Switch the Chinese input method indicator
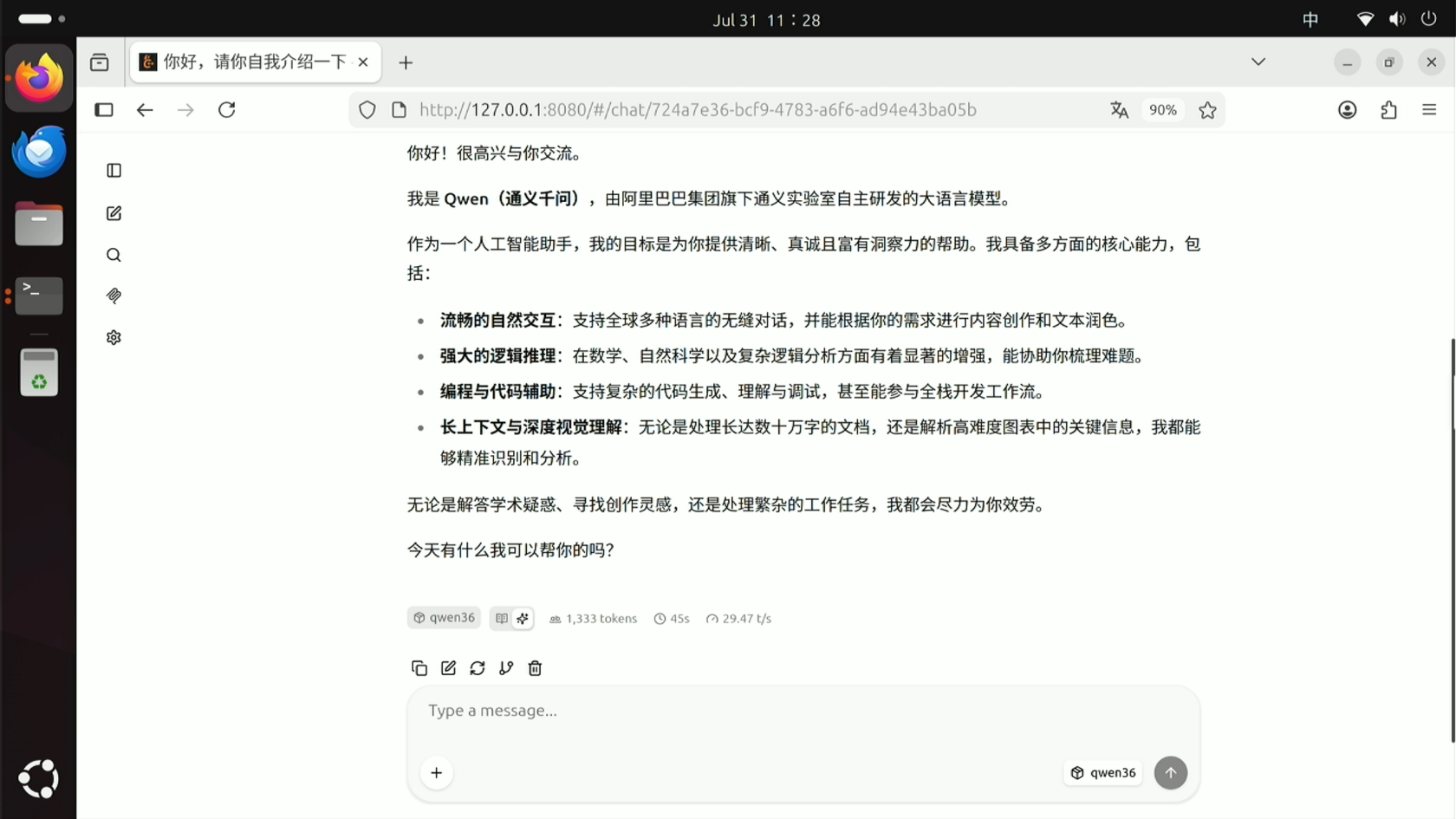1456x819 pixels. [1310, 19]
